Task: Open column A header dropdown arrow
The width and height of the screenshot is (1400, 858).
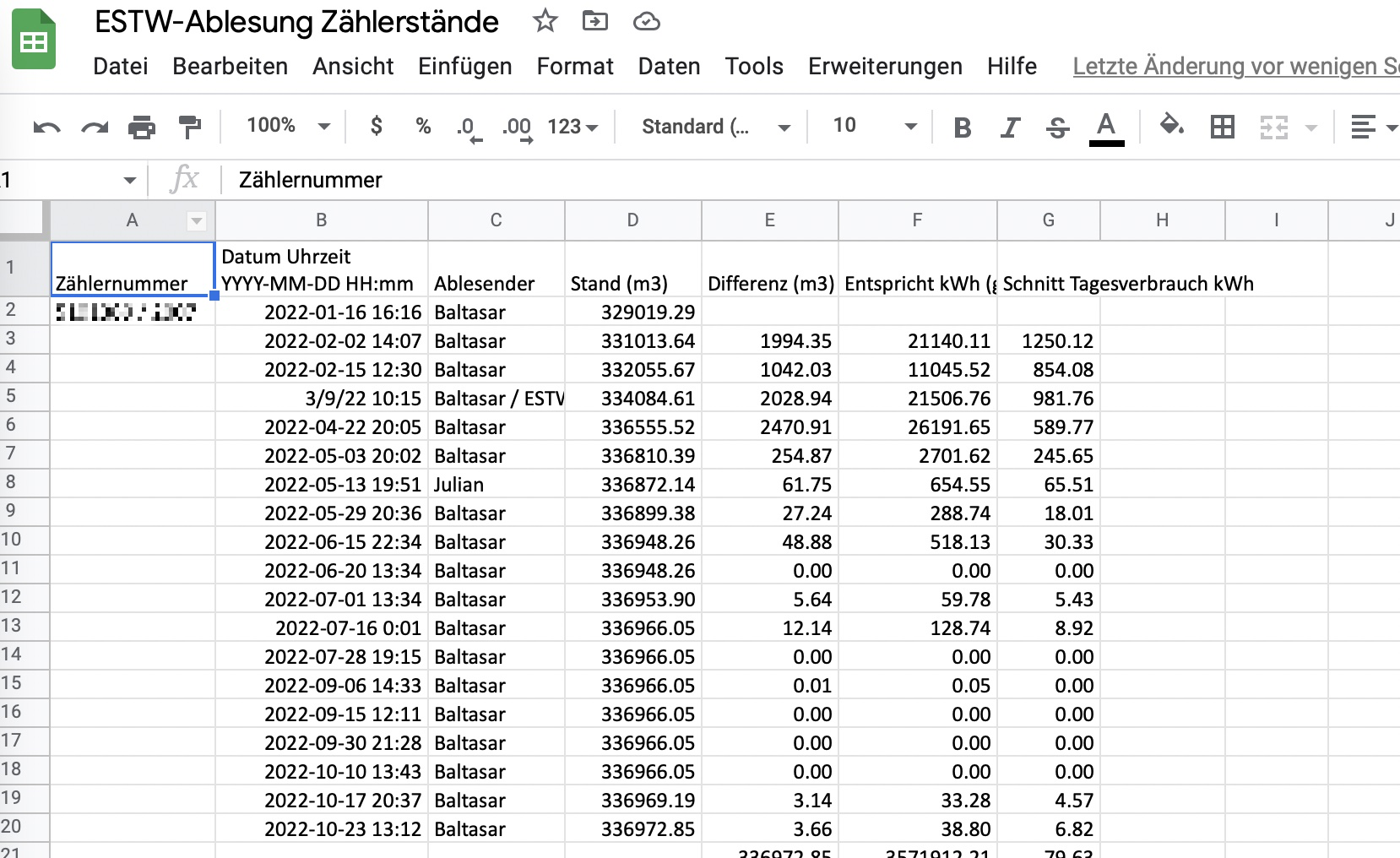Action: click(x=196, y=221)
